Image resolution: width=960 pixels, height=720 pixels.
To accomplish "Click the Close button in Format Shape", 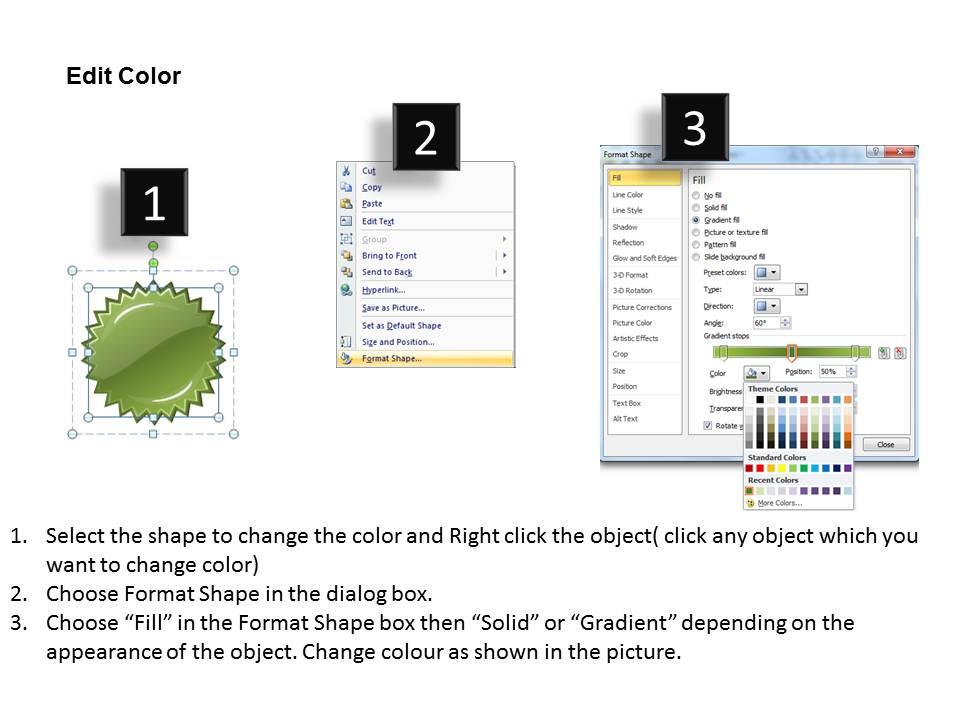I will [886, 444].
